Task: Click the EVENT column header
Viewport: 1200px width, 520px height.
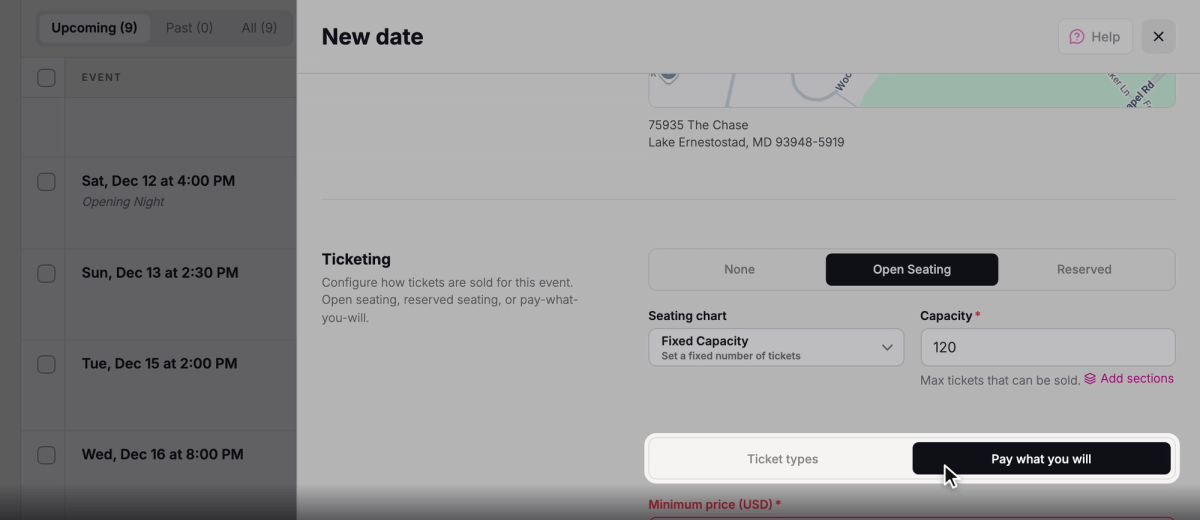Action: pyautogui.click(x=101, y=77)
